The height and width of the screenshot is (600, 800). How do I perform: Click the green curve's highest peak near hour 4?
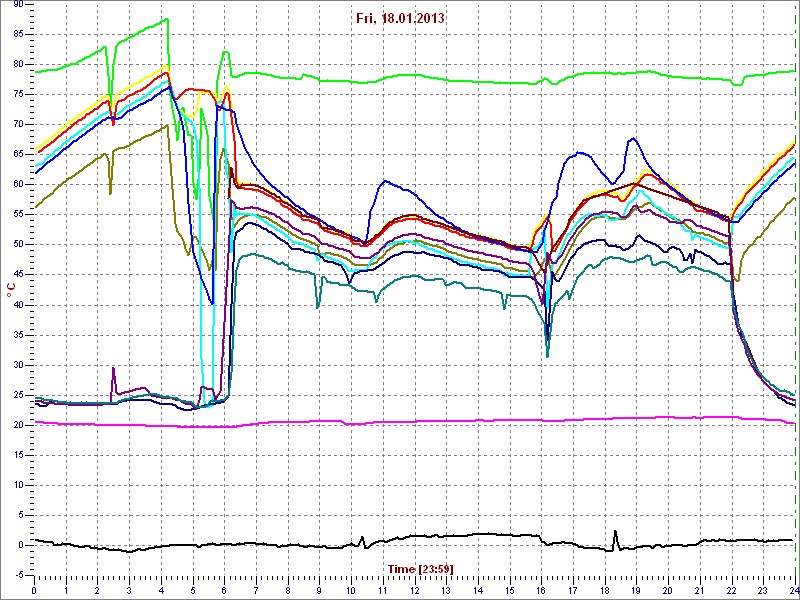(x=167, y=19)
